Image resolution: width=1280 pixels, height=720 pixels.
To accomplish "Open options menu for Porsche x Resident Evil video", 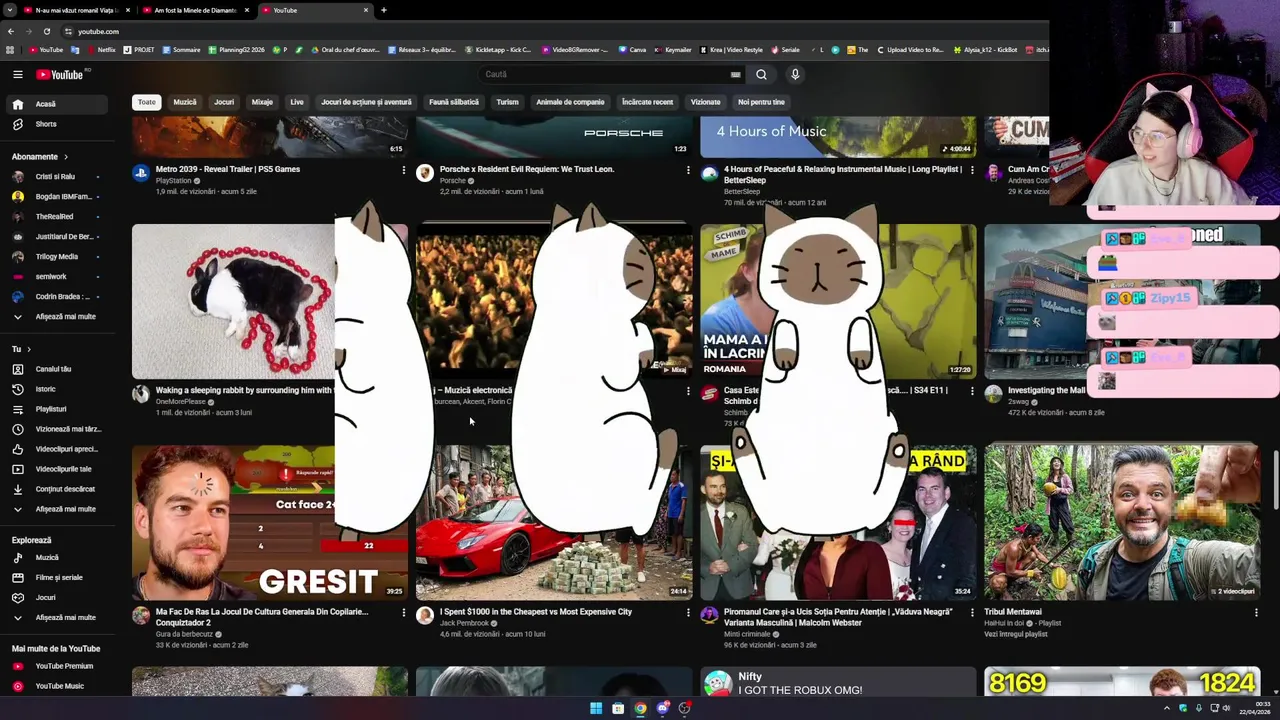I will [687, 170].
